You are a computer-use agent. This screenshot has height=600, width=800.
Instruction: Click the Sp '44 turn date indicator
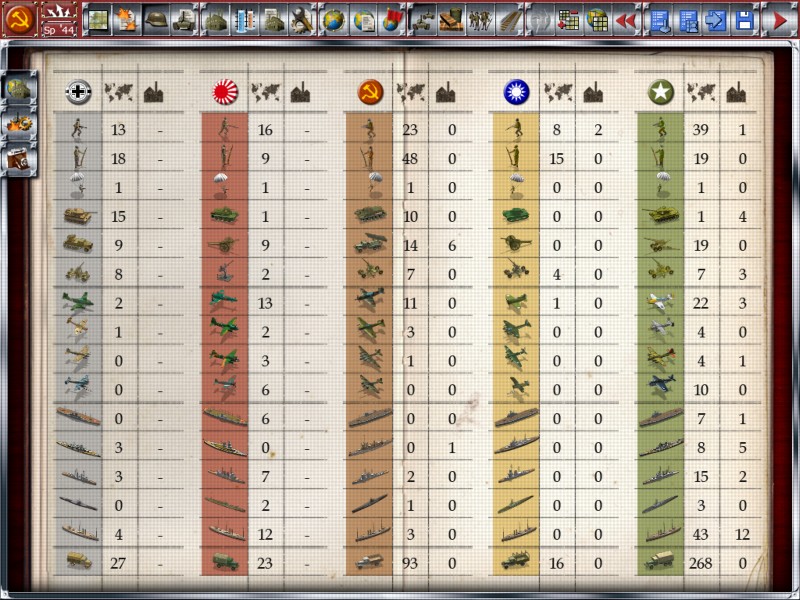click(59, 30)
